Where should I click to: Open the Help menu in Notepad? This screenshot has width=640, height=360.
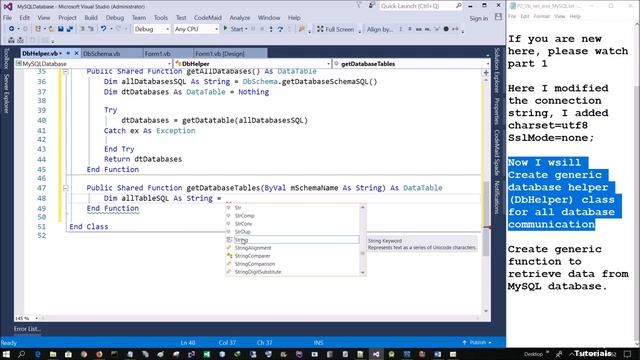pos(575,16)
